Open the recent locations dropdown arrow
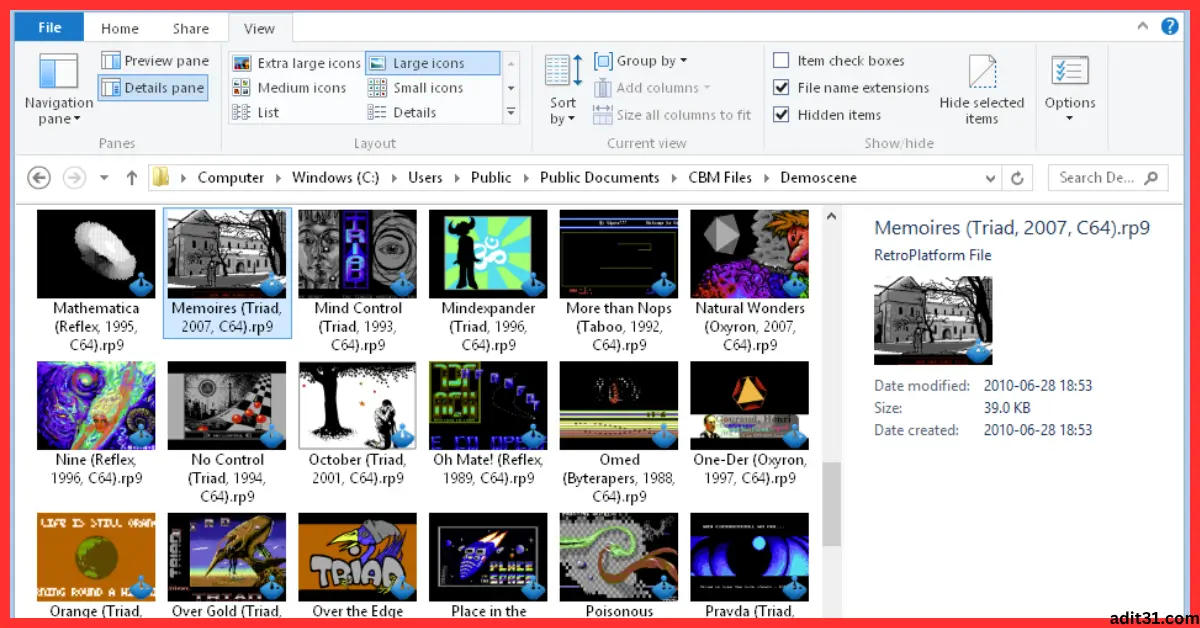 coord(104,179)
